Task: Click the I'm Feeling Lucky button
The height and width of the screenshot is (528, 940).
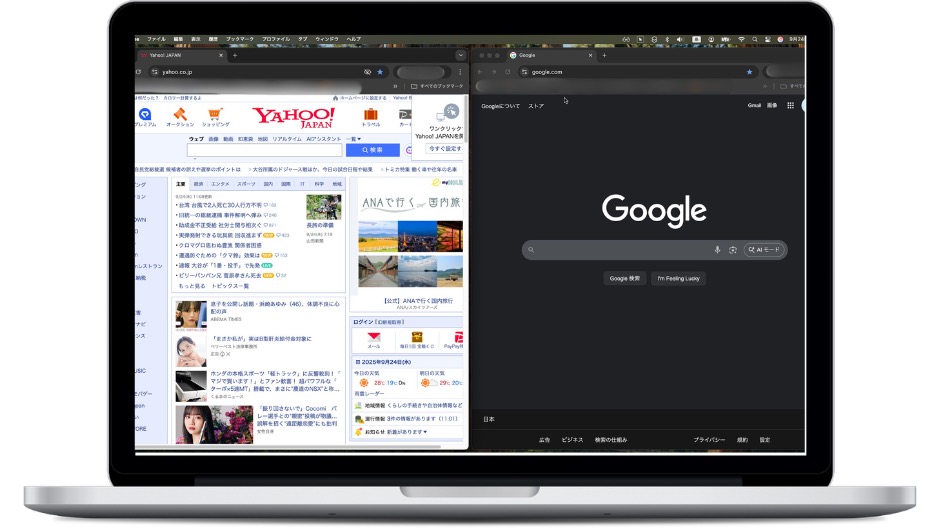Action: coord(679,278)
